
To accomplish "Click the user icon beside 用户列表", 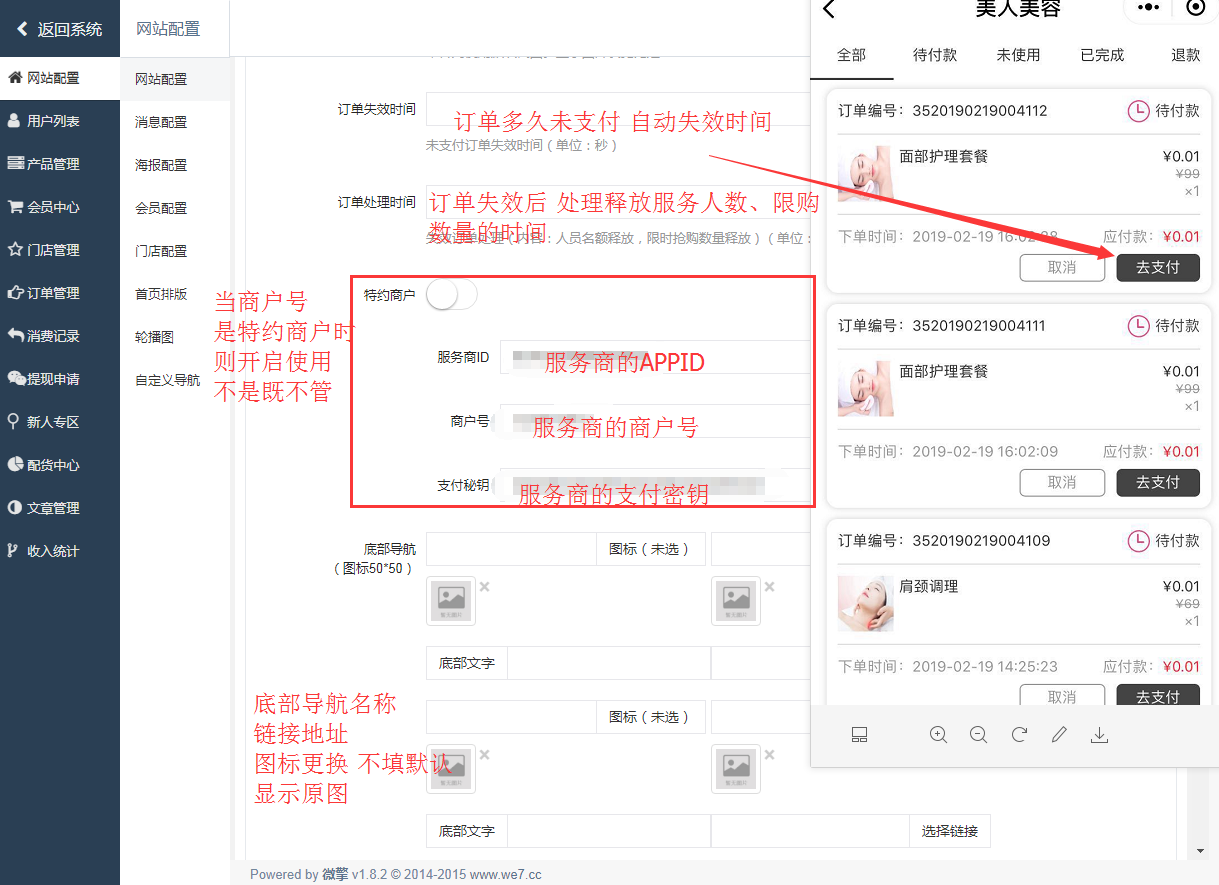I will (x=15, y=120).
